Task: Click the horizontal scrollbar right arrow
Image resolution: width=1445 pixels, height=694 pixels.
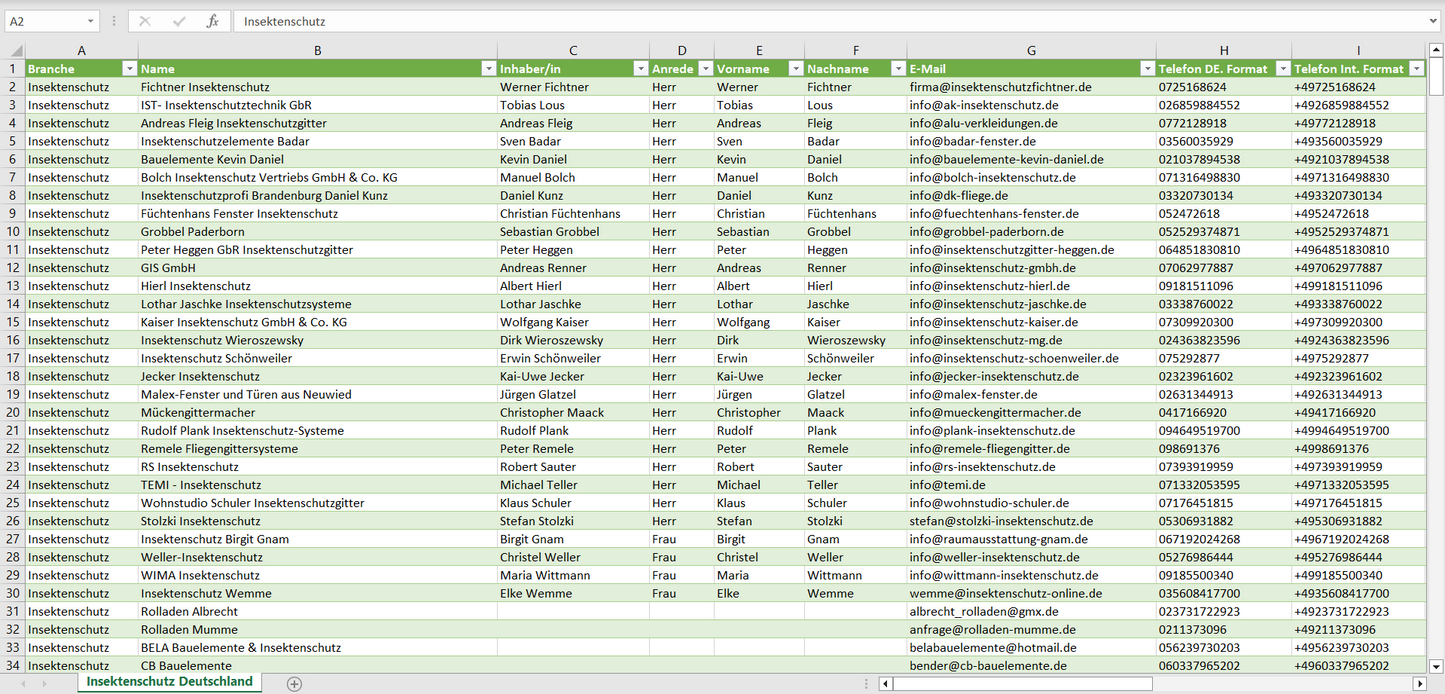Action: tap(1419, 684)
